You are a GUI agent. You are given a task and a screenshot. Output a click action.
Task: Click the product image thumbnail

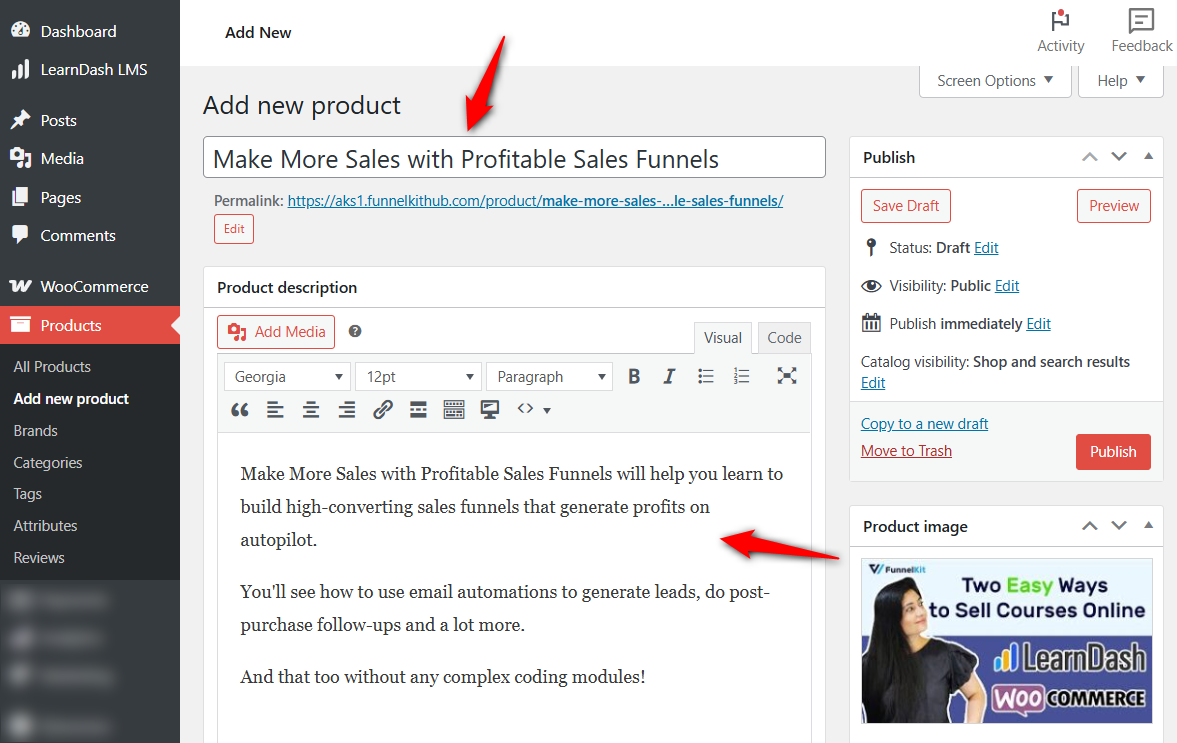pyautogui.click(x=1006, y=640)
